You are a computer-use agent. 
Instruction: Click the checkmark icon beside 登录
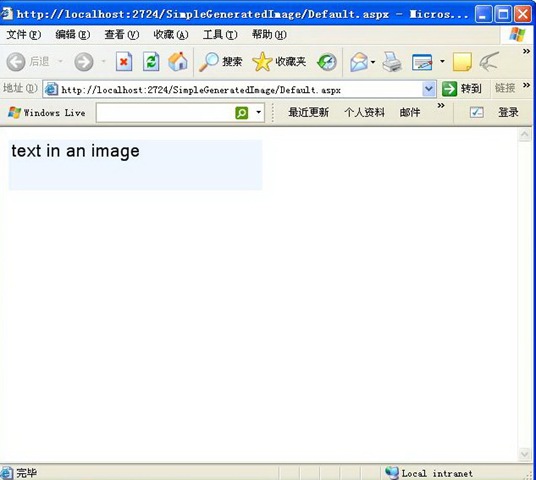[477, 112]
